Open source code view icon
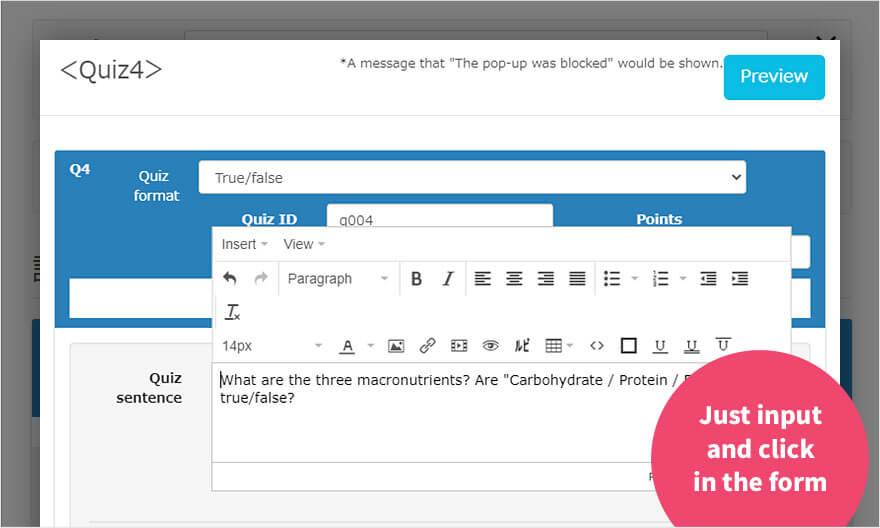Viewport: 880px width, 528px height. [x=597, y=346]
